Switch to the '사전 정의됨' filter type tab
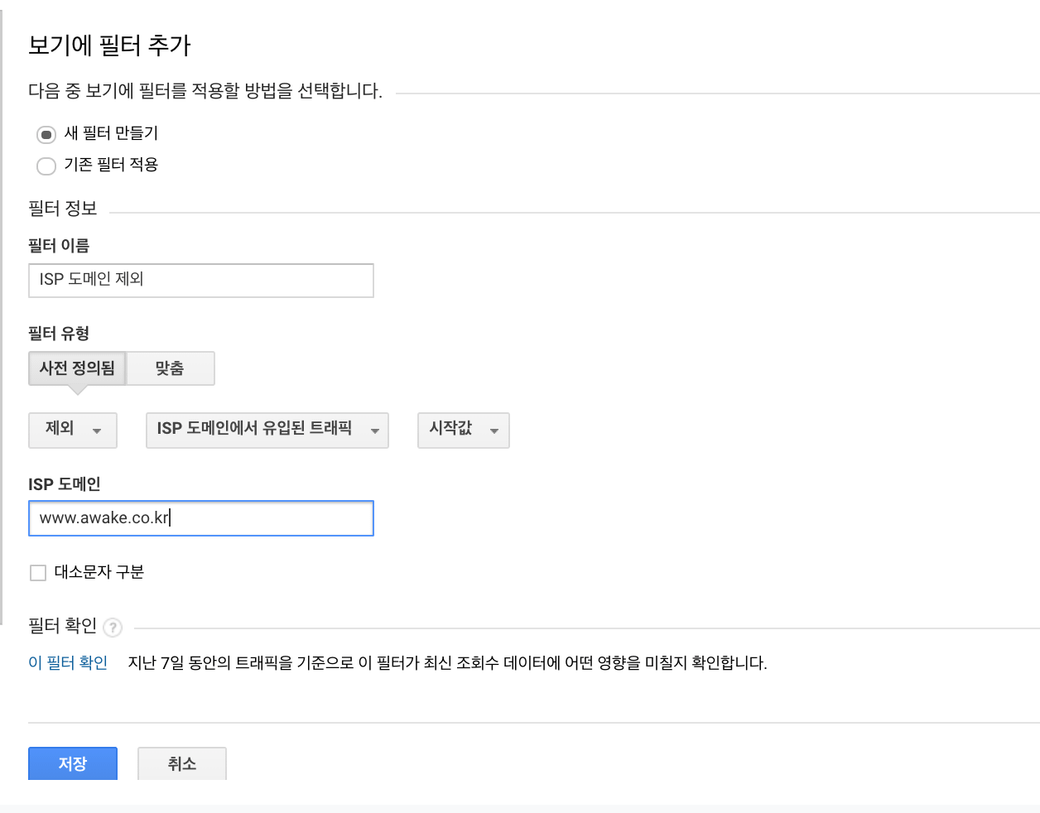1040x813 pixels. coord(77,368)
